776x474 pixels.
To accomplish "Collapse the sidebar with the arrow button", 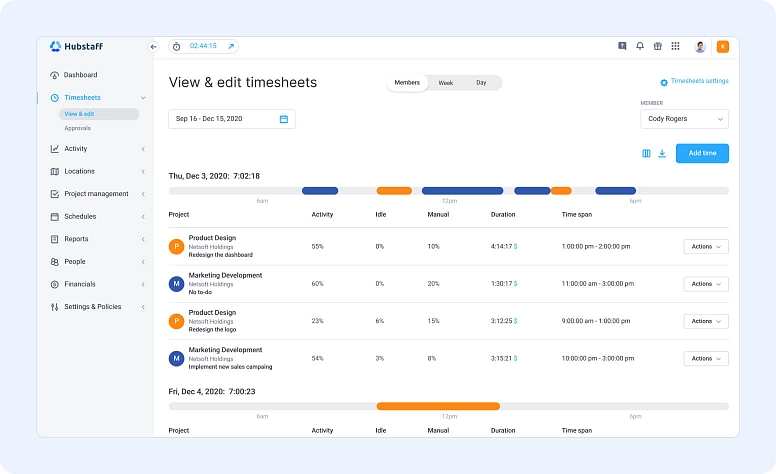I will (153, 46).
